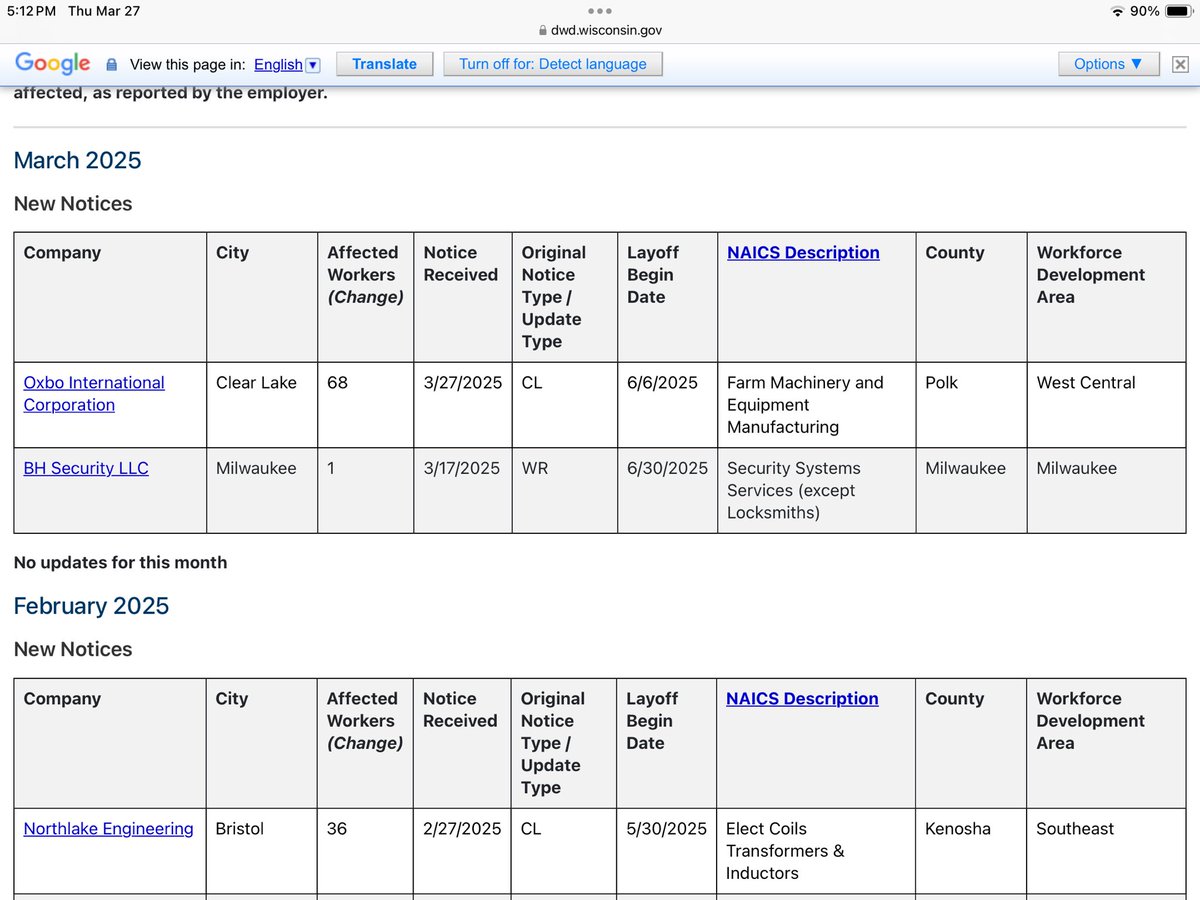This screenshot has height=900, width=1200.
Task: Click the 'February 2025' heading
Action: (92, 606)
